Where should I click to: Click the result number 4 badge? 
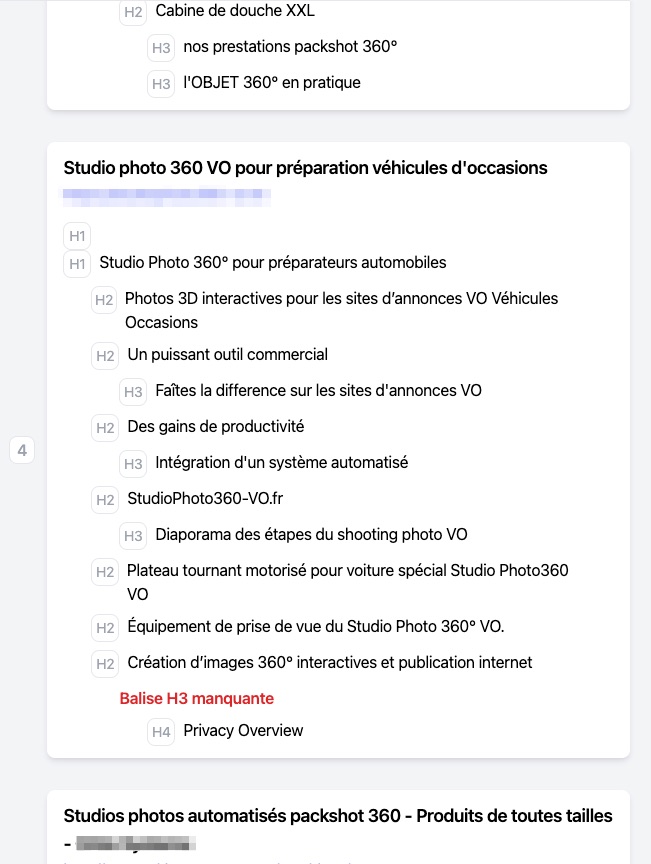pyautogui.click(x=22, y=451)
